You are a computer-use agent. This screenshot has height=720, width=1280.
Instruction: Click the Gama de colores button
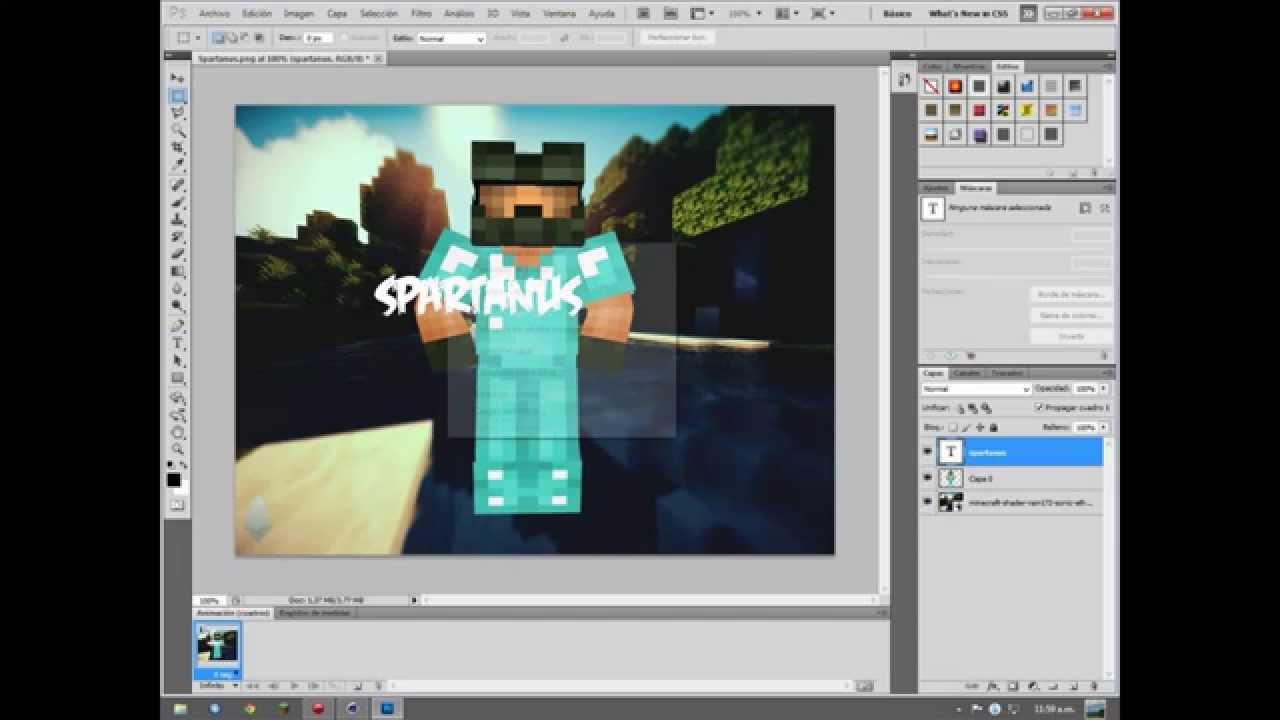click(x=1071, y=316)
